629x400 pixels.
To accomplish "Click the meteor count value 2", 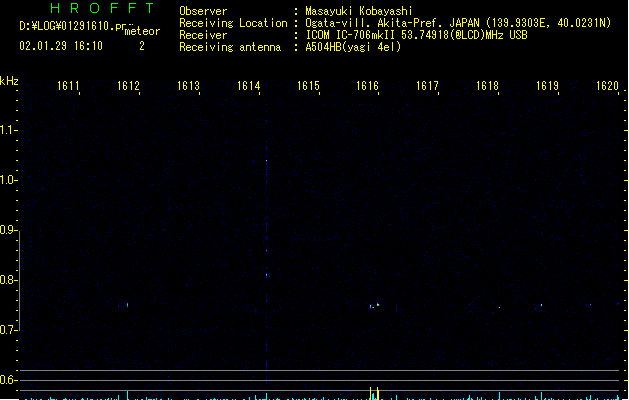I will (x=142, y=46).
